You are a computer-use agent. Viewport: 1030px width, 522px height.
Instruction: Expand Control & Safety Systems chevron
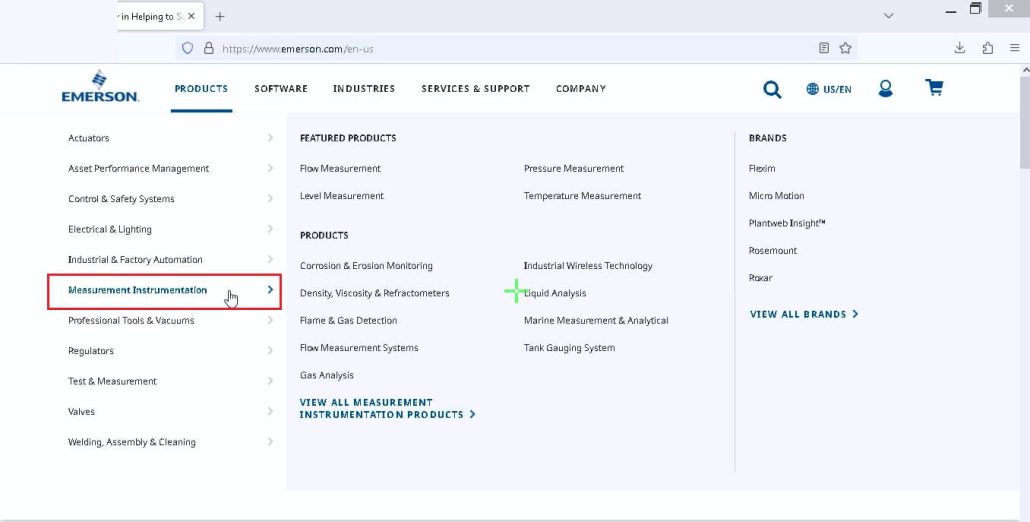pos(270,198)
